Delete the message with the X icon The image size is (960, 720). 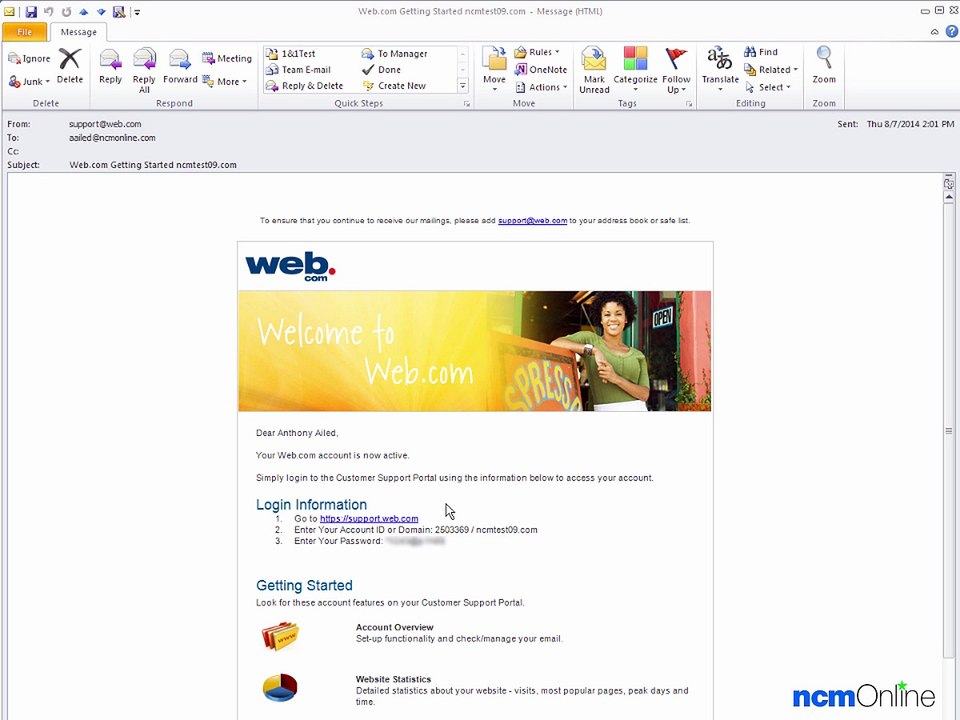coord(70,66)
